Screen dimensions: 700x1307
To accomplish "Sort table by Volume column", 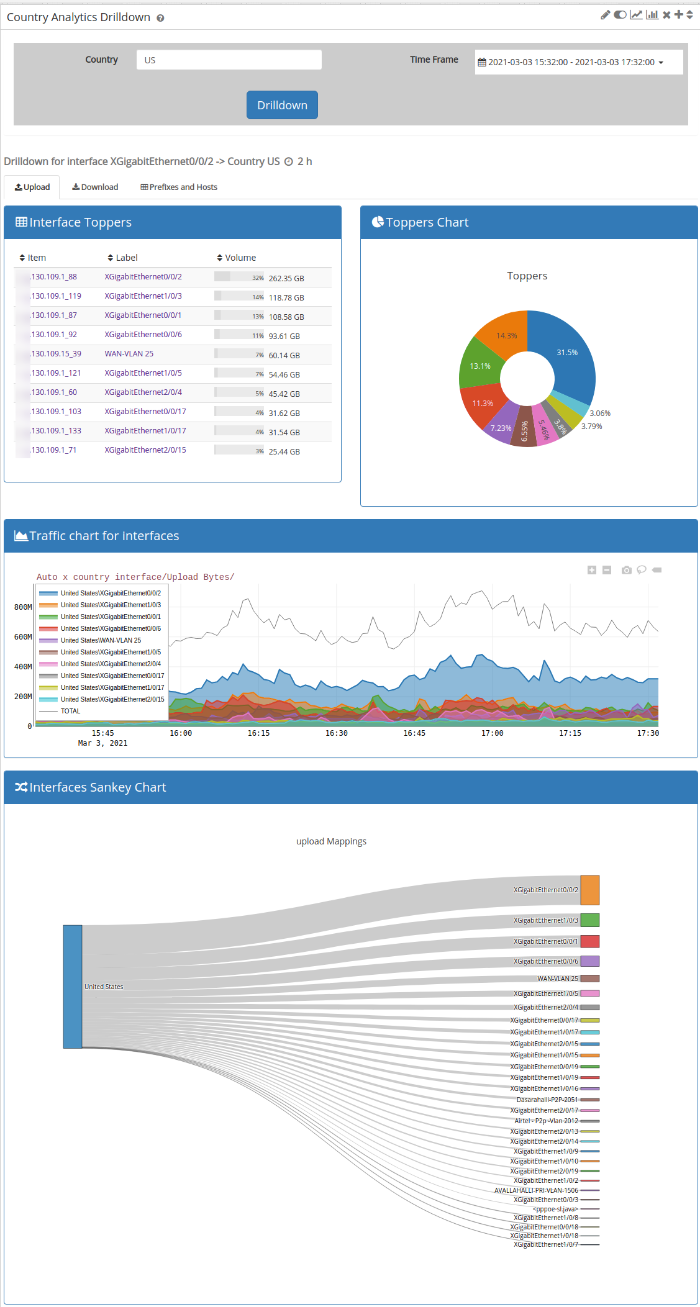I will coord(236,258).
